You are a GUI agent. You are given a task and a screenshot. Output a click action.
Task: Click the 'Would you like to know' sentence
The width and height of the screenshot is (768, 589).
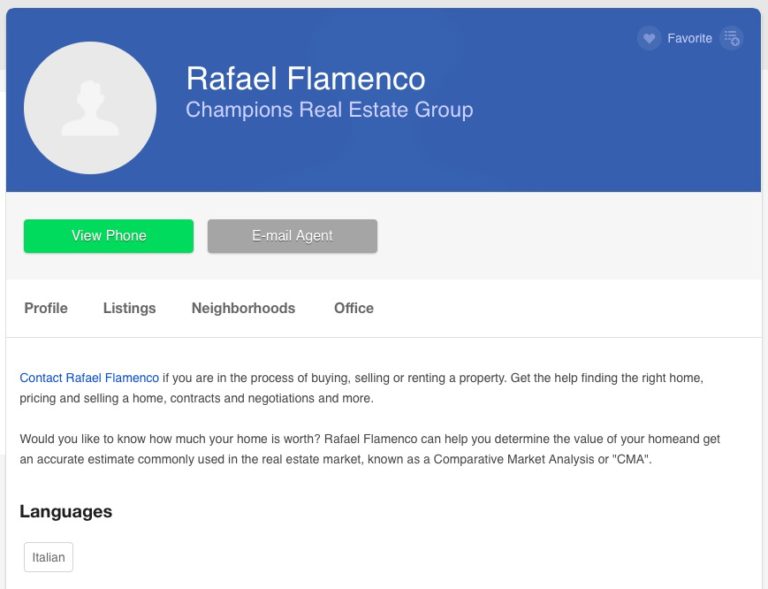tap(170, 439)
